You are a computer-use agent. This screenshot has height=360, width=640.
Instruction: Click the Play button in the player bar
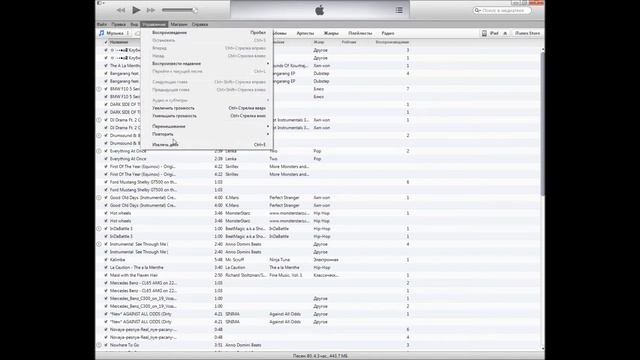(136, 10)
